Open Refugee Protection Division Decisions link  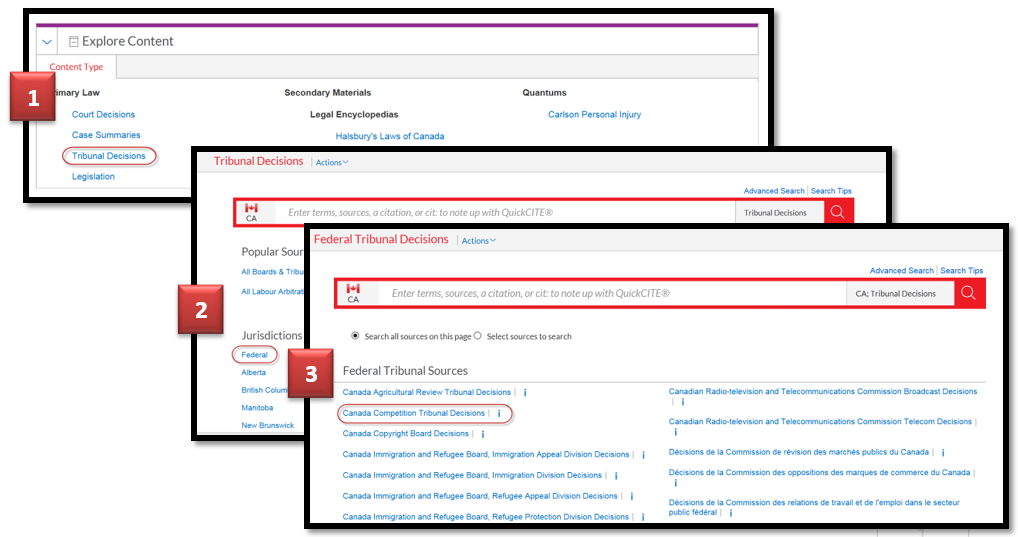(x=486, y=517)
